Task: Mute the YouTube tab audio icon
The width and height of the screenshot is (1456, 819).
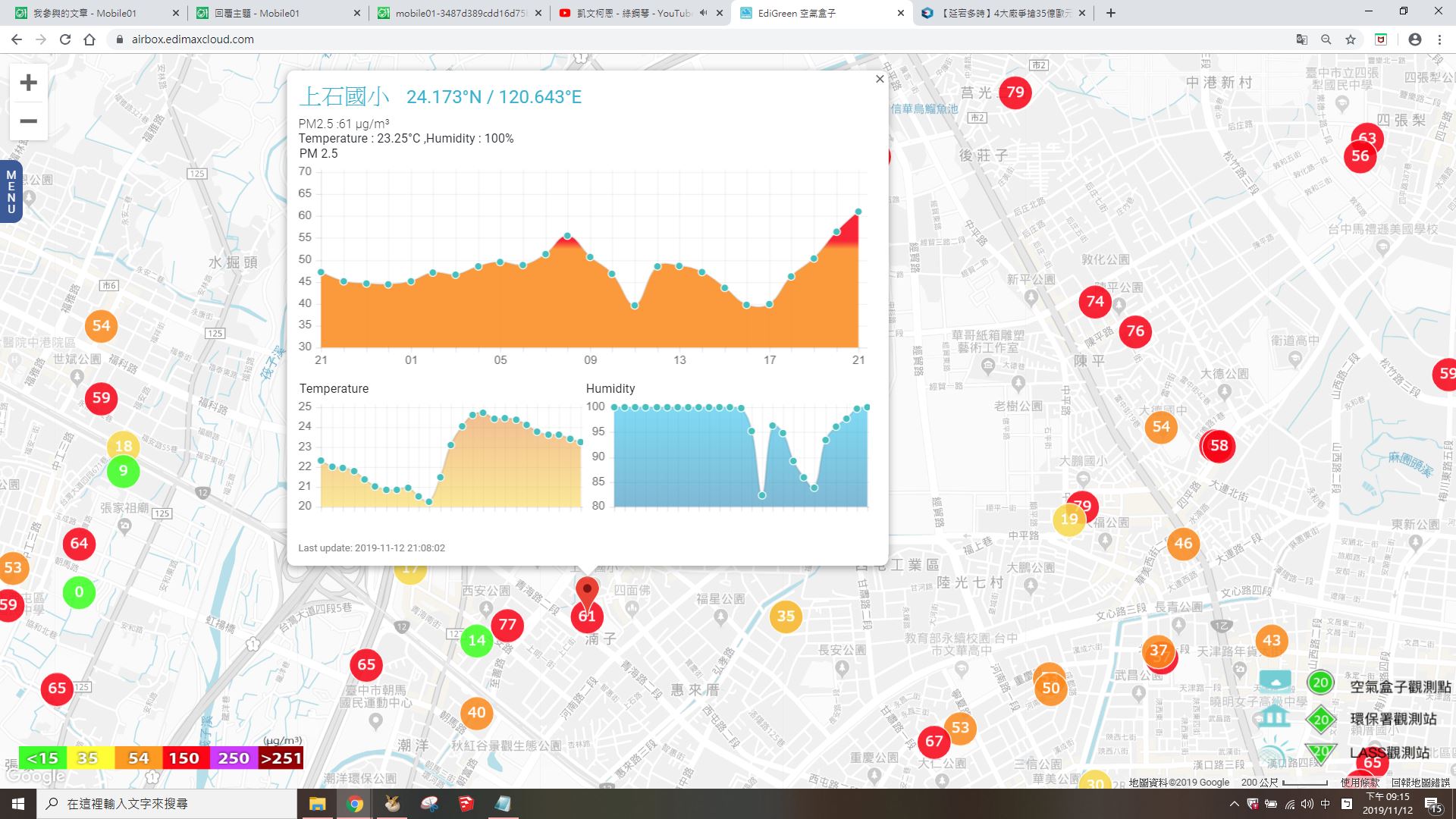Action: click(703, 13)
